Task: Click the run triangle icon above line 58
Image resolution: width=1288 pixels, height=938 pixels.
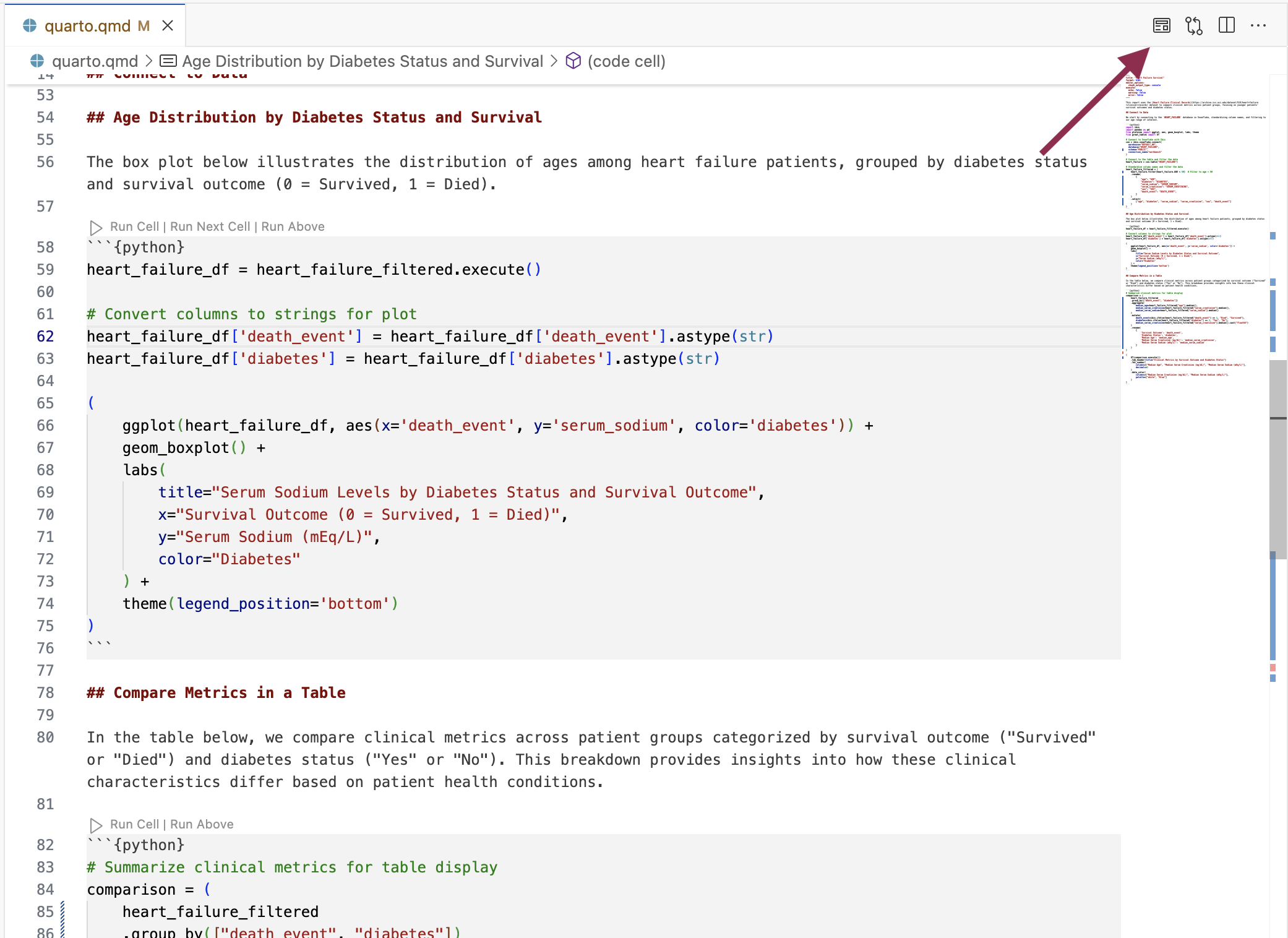Action: (96, 227)
